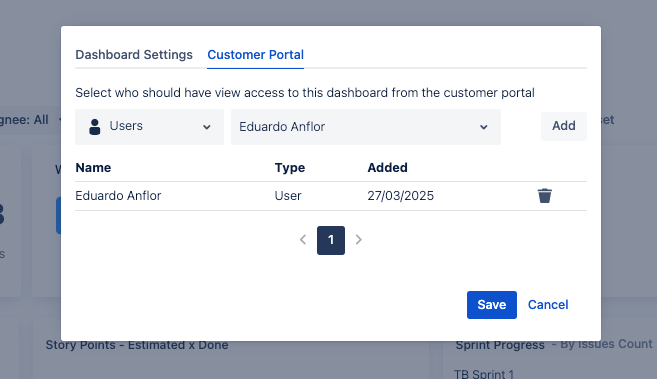Click the Name column header

93,168
